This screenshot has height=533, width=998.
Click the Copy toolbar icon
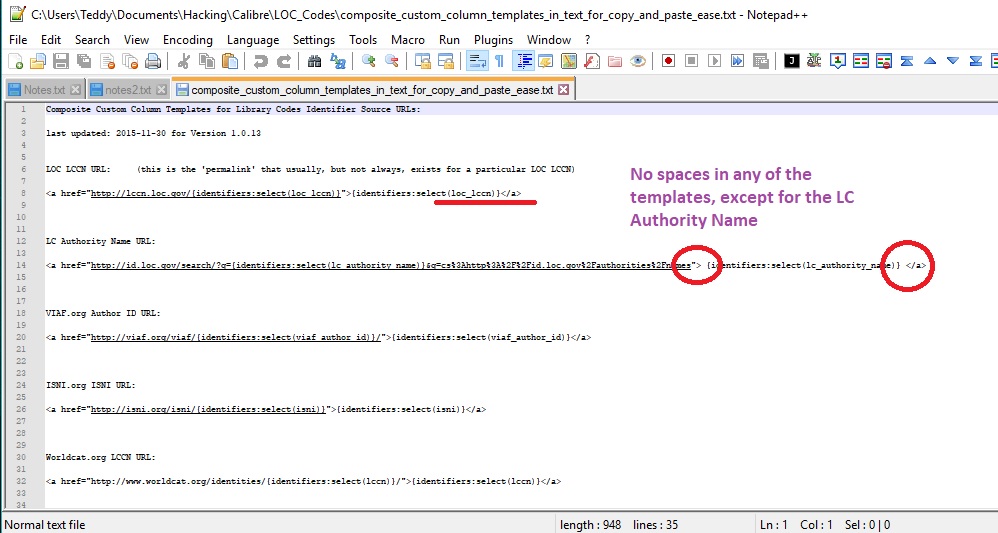click(207, 61)
